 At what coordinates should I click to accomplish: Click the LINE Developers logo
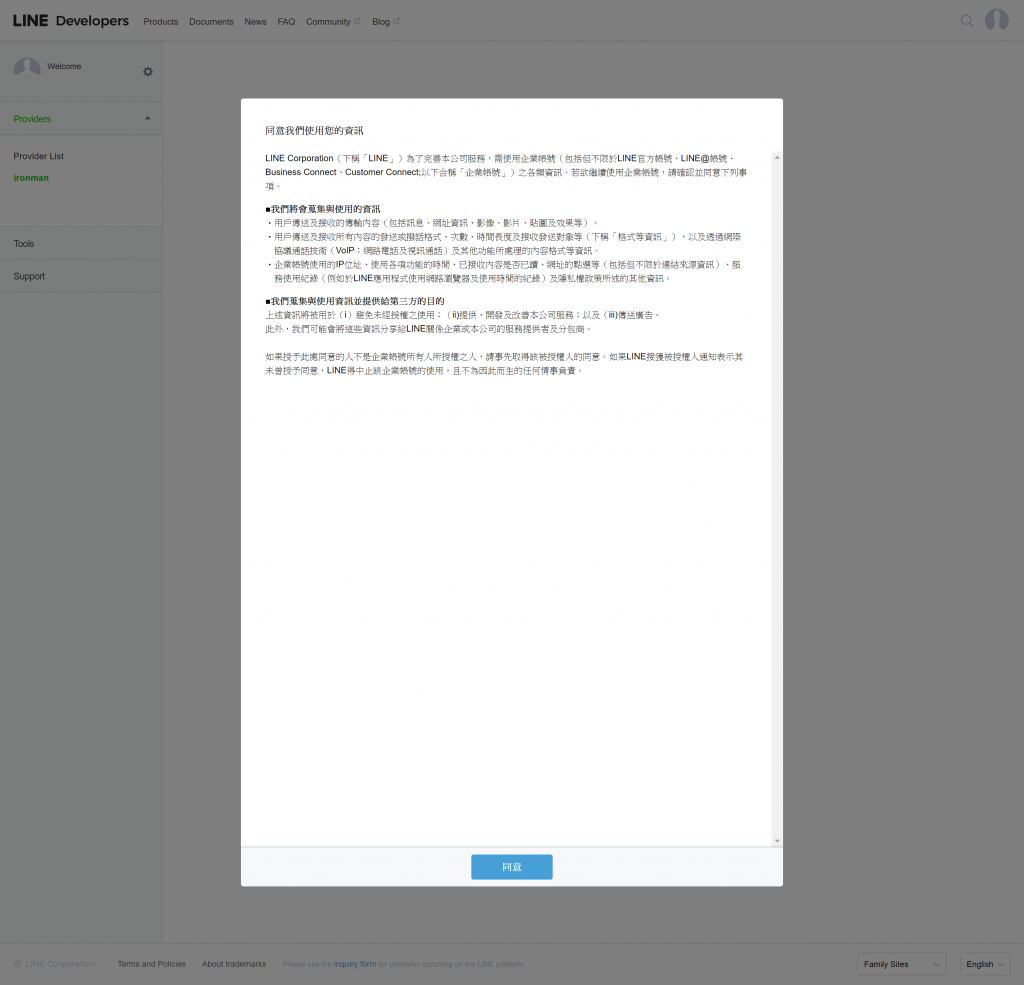(71, 21)
